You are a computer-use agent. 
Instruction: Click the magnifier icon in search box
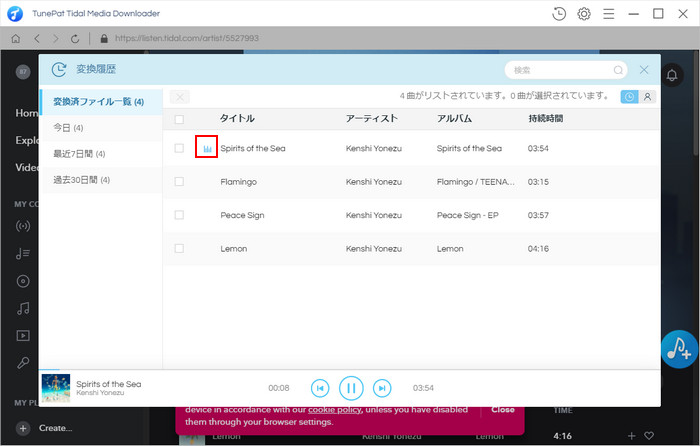coord(618,70)
